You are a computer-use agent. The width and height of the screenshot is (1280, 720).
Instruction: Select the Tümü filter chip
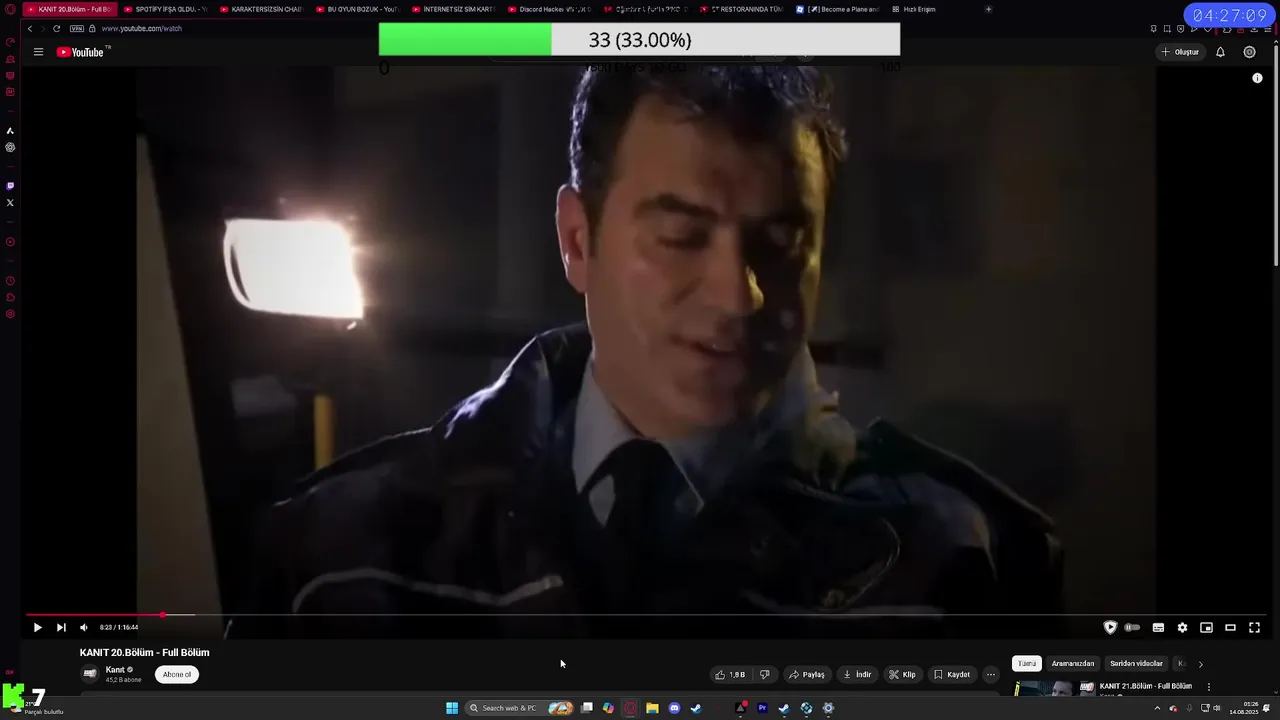point(1027,664)
